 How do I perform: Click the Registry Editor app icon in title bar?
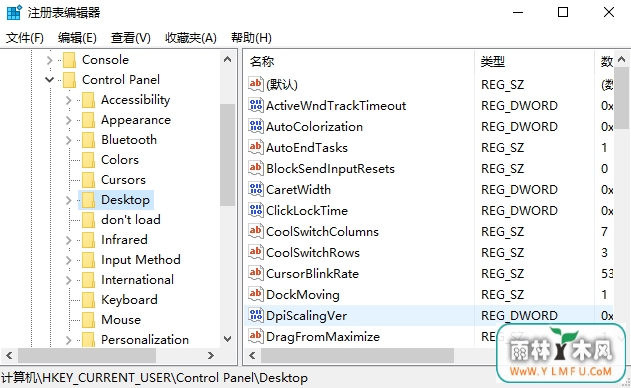tap(14, 12)
